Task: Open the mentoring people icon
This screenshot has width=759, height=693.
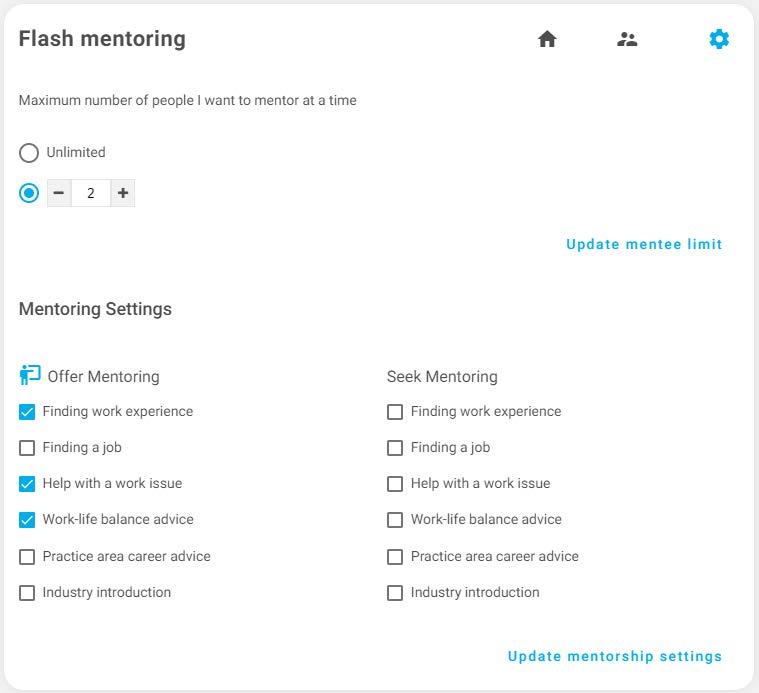Action: [x=627, y=39]
